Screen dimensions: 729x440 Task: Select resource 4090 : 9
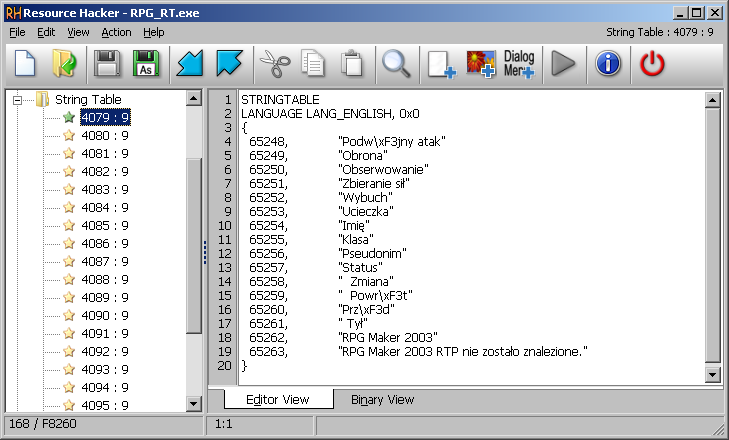[x=105, y=316]
